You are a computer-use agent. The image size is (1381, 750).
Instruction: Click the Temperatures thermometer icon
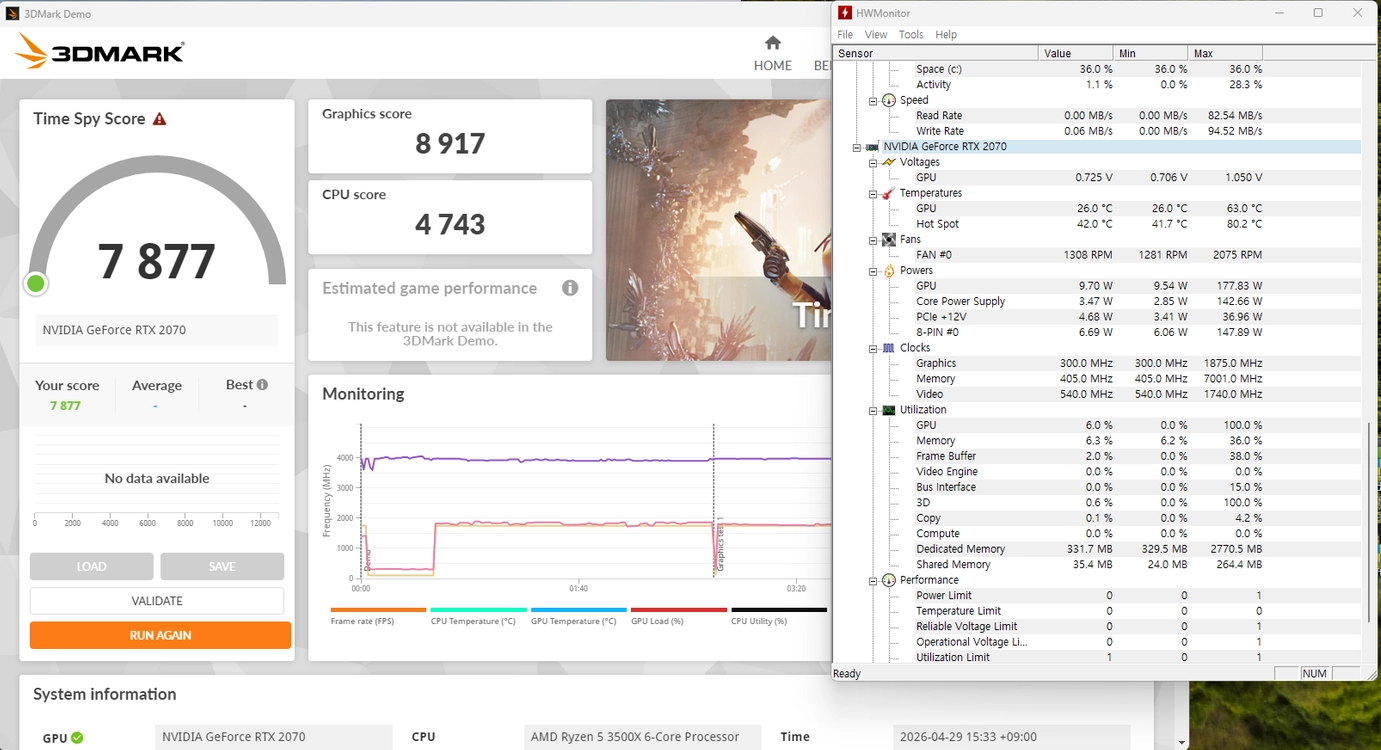(x=888, y=193)
